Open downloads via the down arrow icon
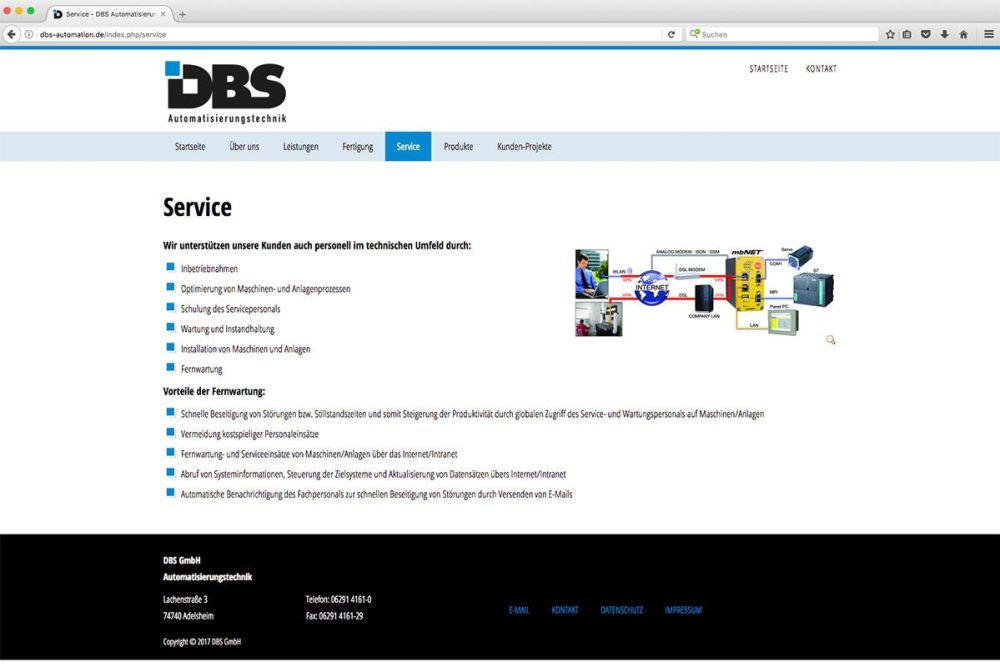 [x=942, y=33]
